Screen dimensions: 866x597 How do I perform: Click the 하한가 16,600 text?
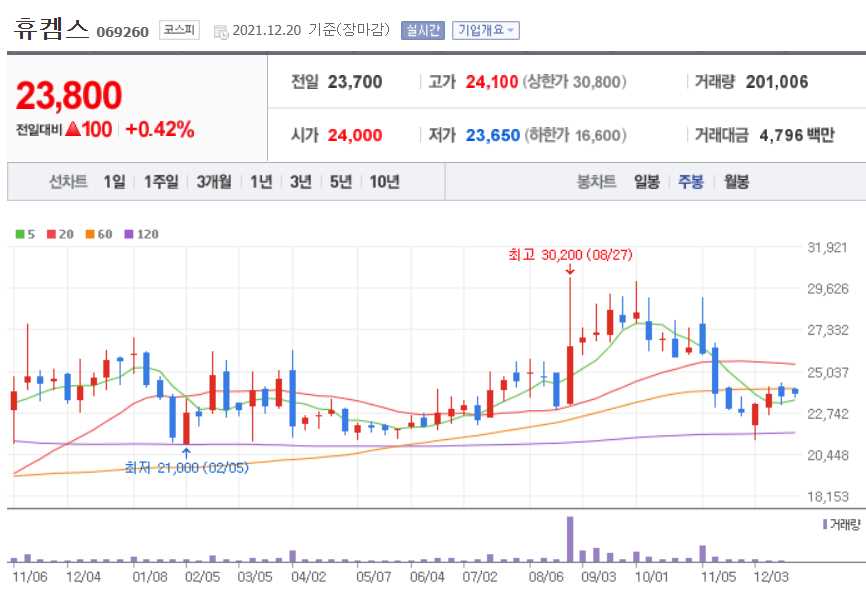pos(575,135)
